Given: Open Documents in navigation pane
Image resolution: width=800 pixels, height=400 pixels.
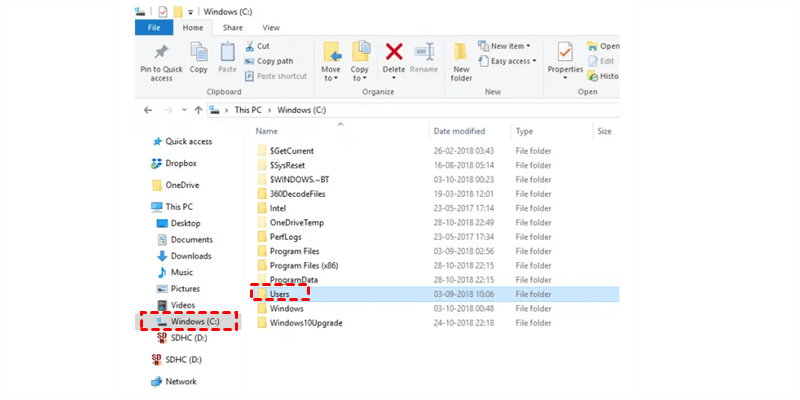Looking at the screenshot, I should tap(185, 239).
